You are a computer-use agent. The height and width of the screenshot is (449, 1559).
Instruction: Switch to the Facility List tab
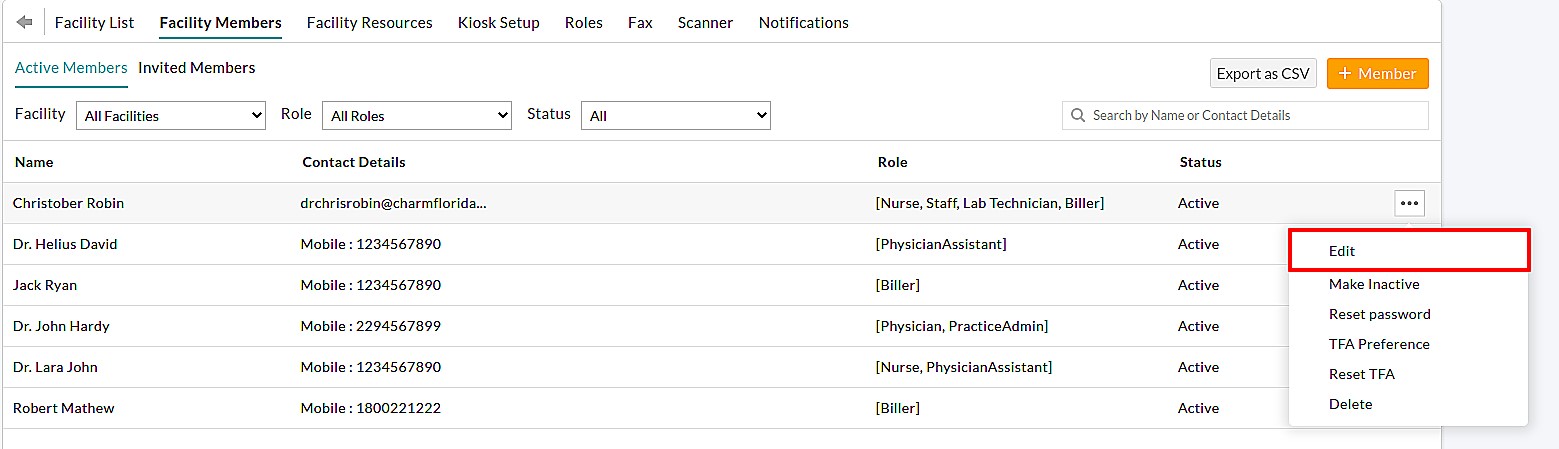[94, 22]
